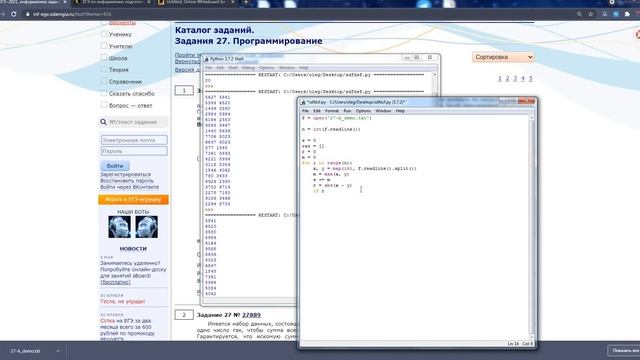This screenshot has width=640, height=360.
Task: Open Теория sidebar item
Action: coord(118,70)
